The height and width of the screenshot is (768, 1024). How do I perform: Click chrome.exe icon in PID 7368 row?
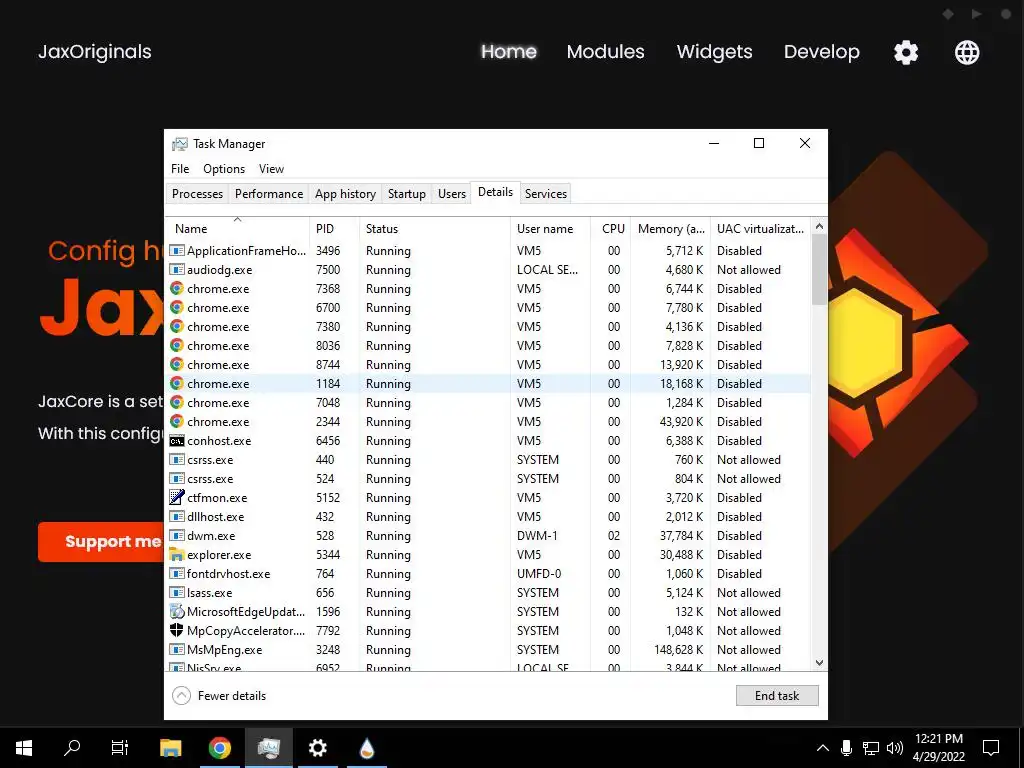(176, 288)
